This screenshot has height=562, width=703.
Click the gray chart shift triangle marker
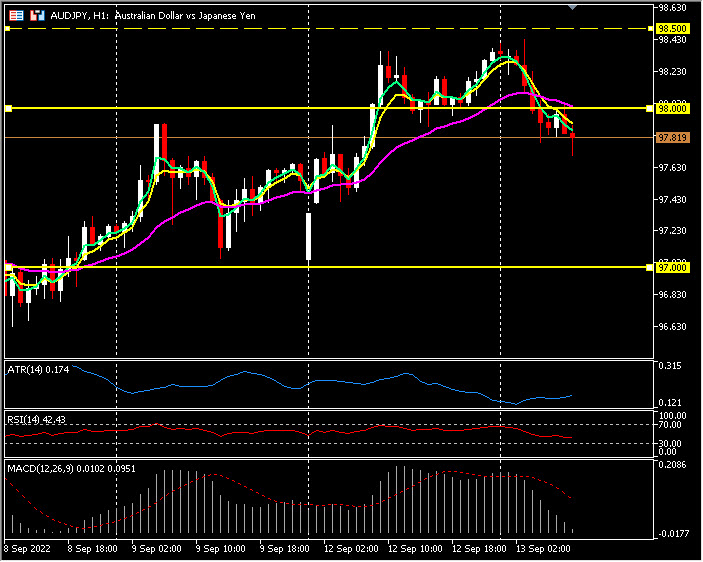coord(572,7)
